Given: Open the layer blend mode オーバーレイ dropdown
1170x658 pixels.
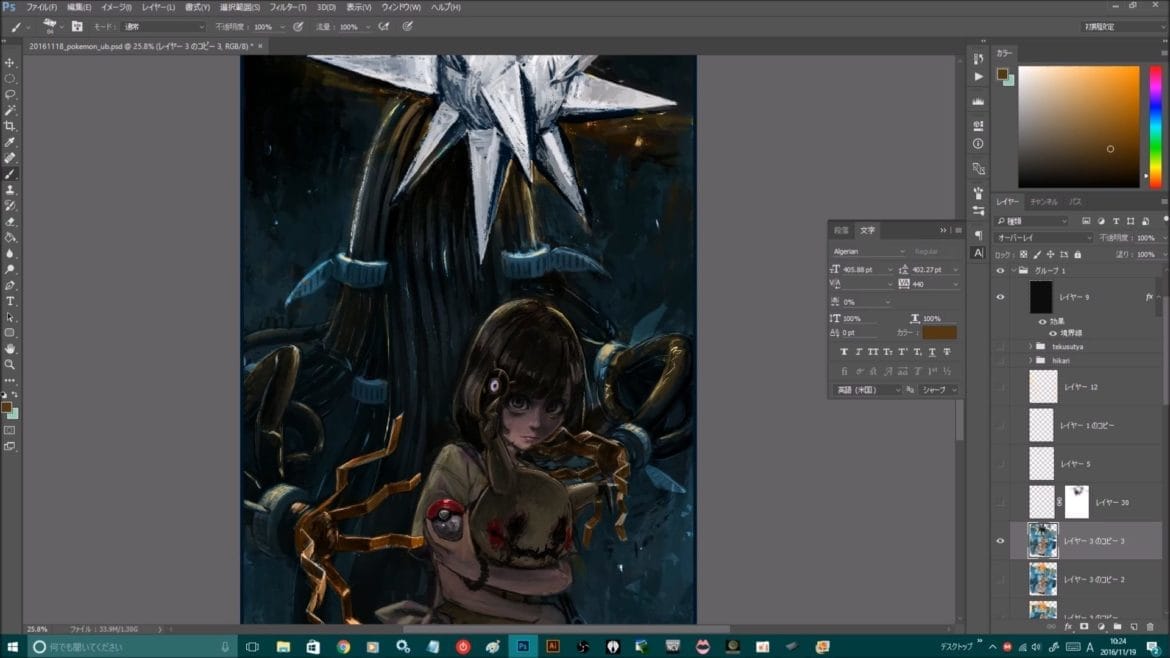Looking at the screenshot, I should tap(1043, 238).
